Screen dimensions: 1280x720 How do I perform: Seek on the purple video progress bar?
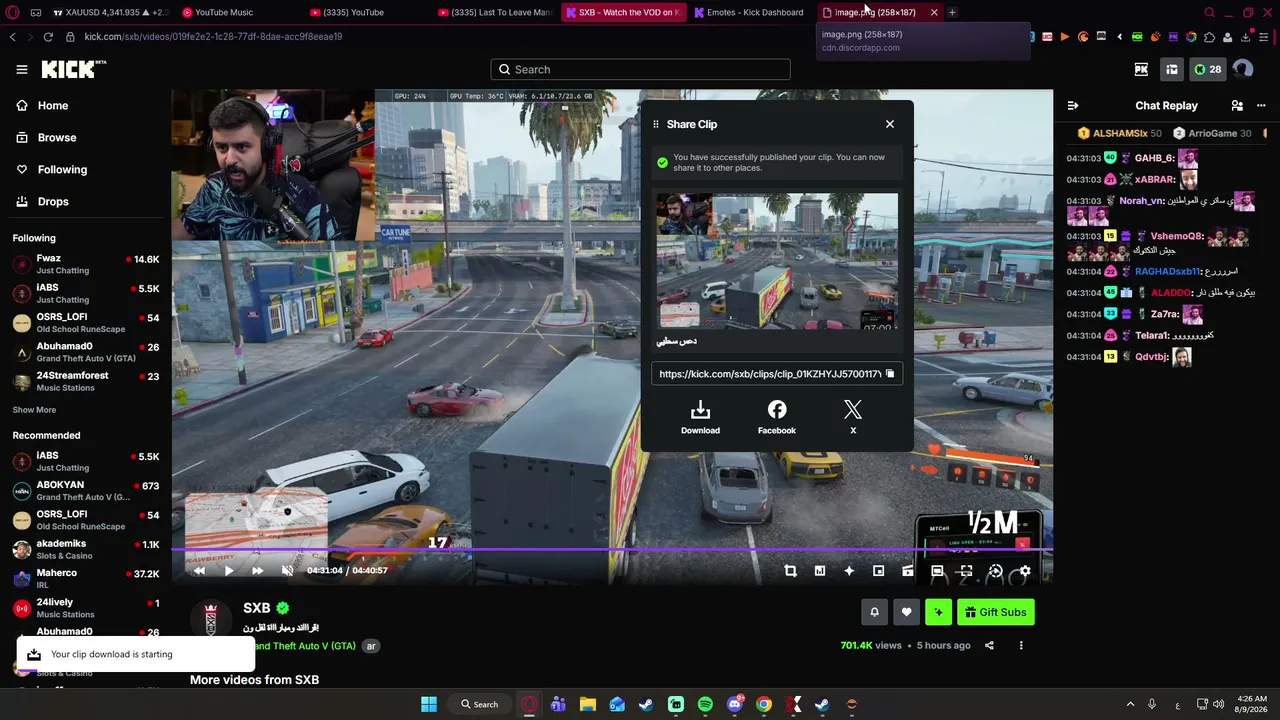pyautogui.click(x=612, y=550)
